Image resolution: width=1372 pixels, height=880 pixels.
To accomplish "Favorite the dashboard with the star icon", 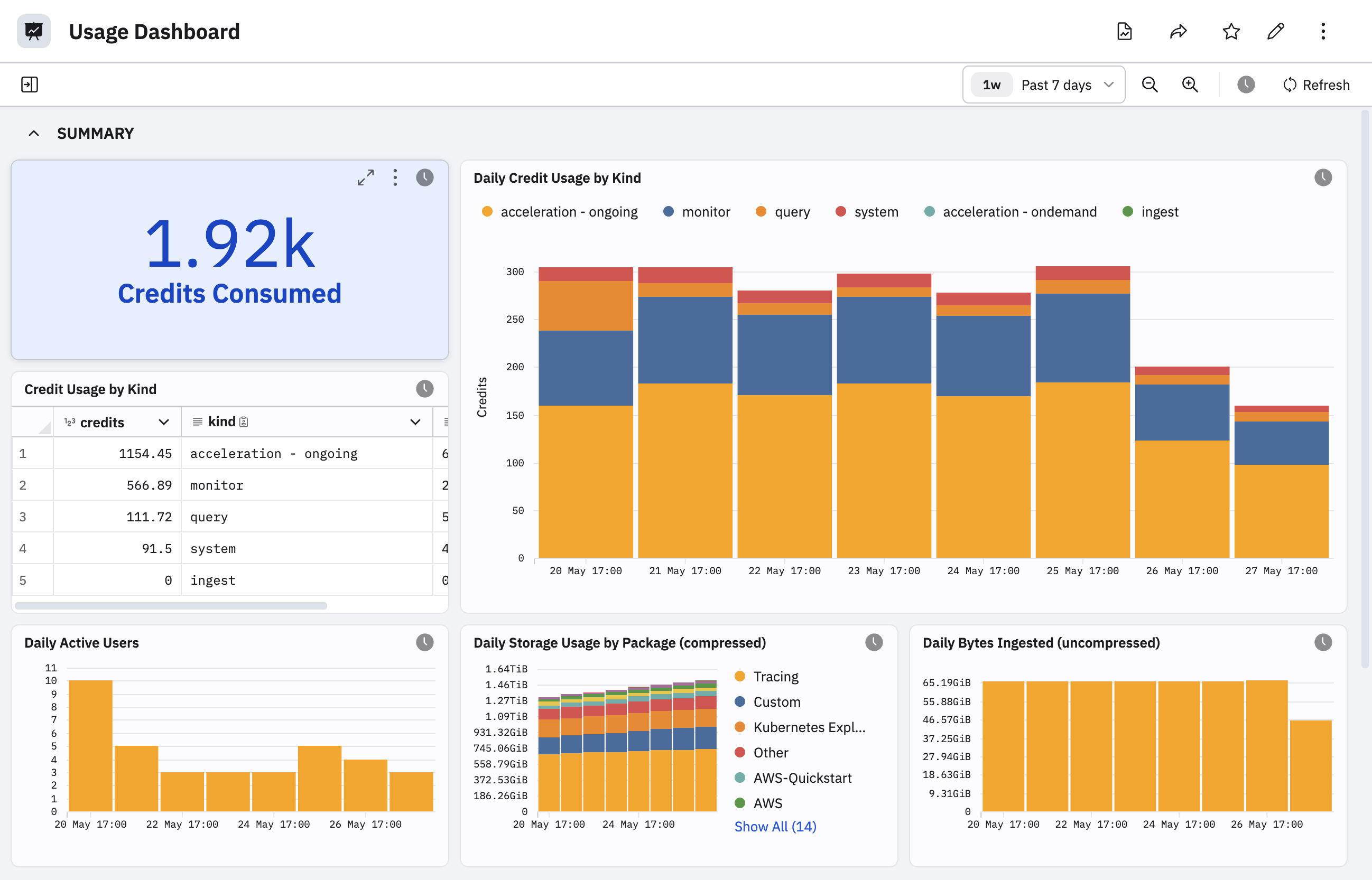I will (x=1231, y=32).
